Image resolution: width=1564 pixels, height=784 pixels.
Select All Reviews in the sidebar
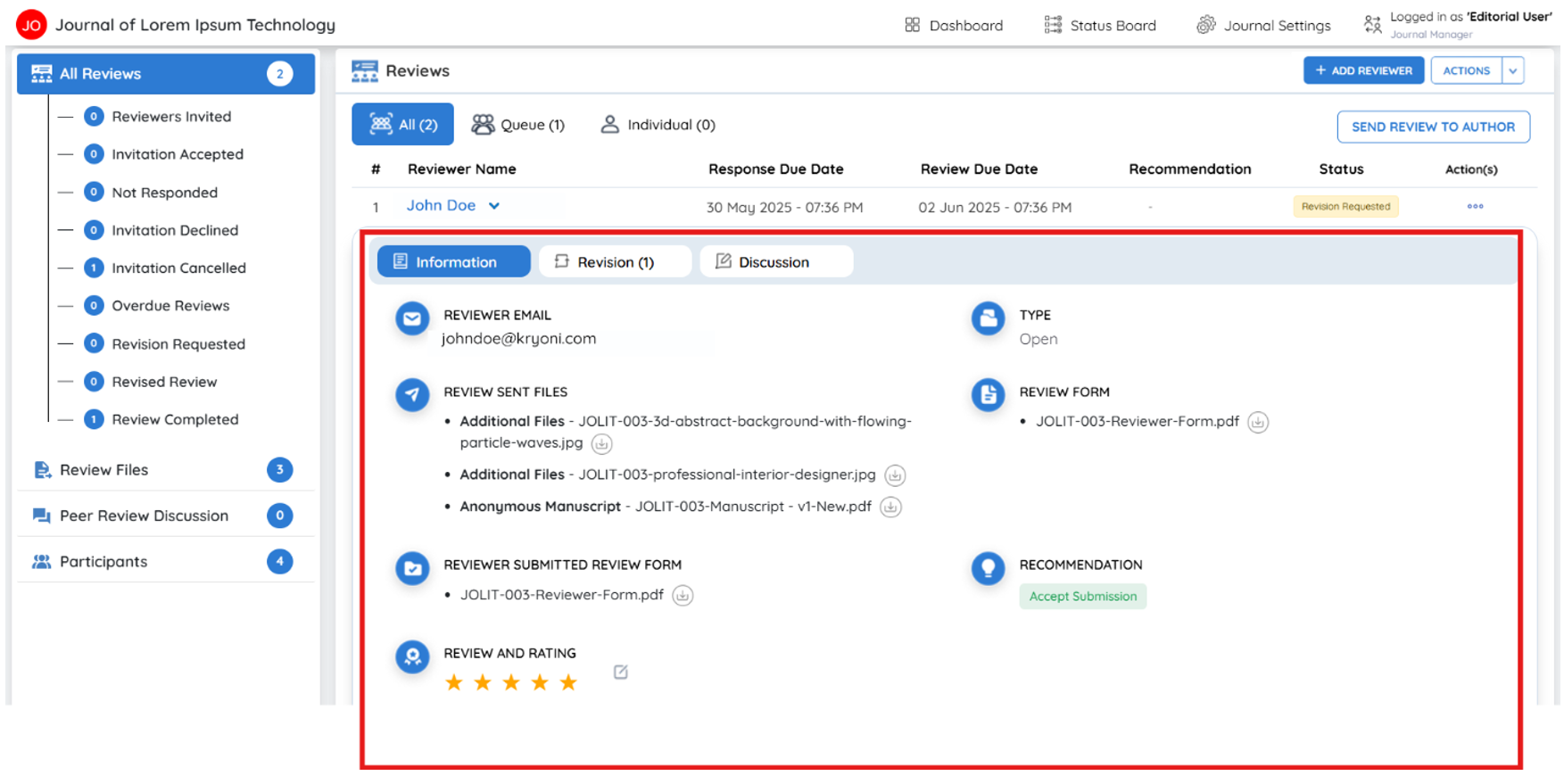coord(166,74)
